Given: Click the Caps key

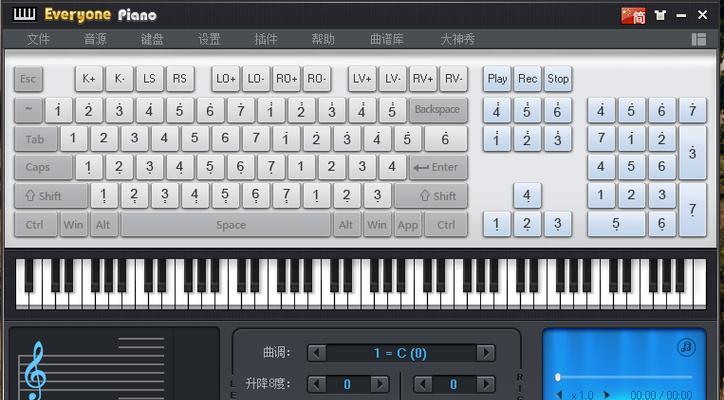Looking at the screenshot, I should click(x=43, y=167).
